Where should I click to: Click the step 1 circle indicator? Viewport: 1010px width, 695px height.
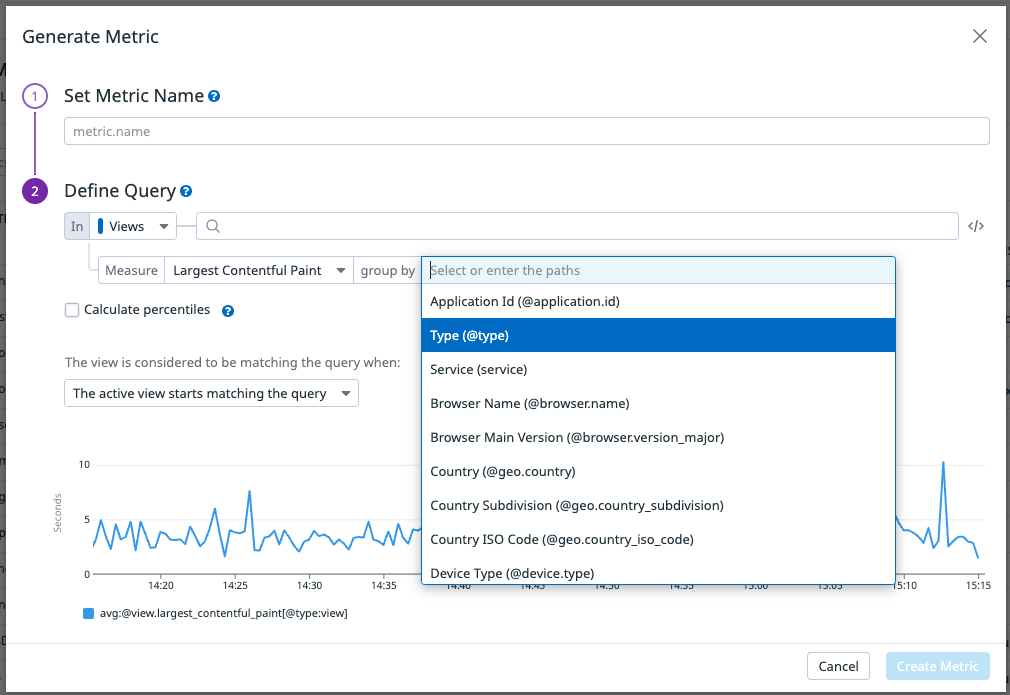click(x=35, y=97)
